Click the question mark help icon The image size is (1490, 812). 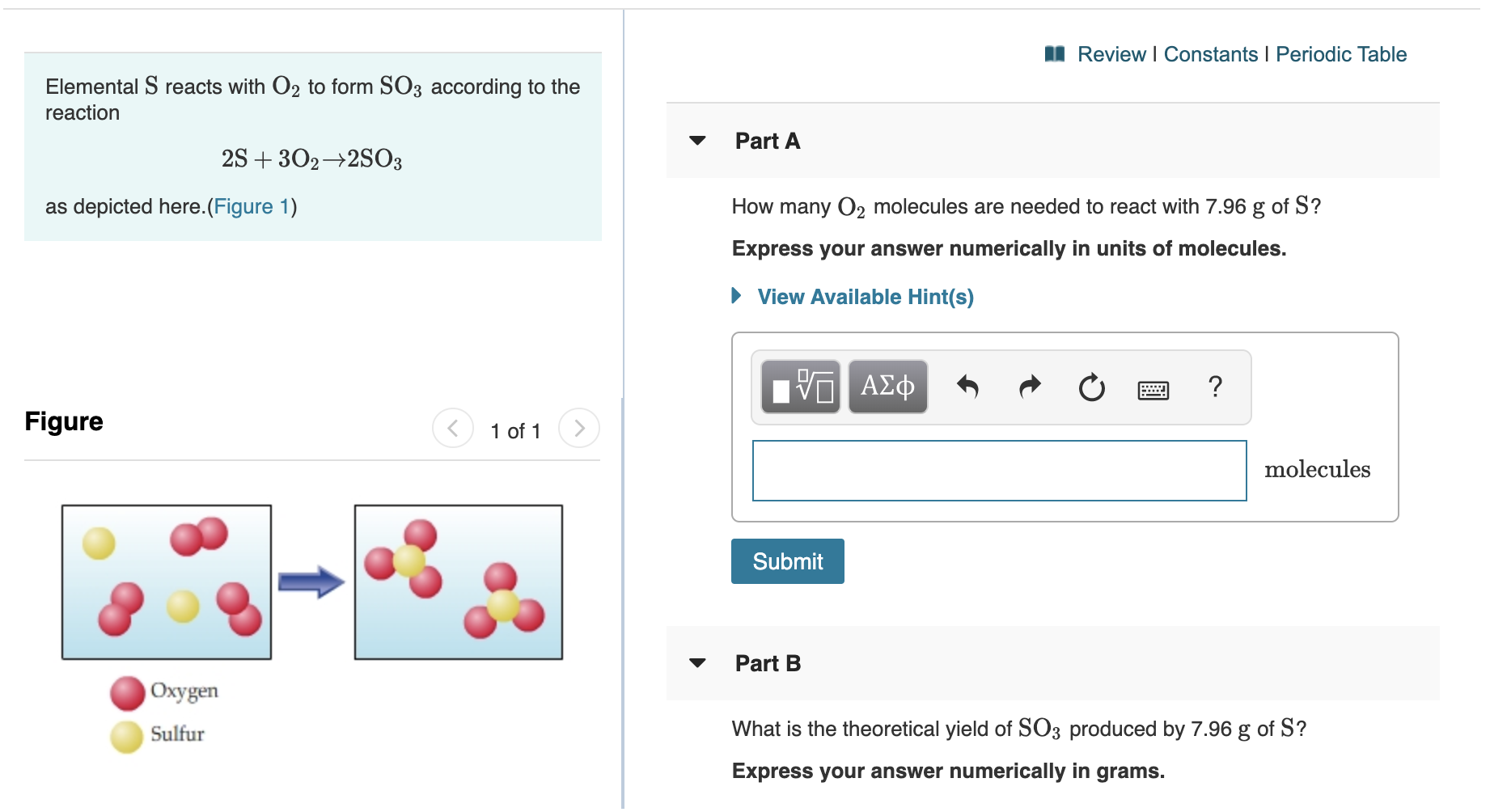[x=1215, y=387]
